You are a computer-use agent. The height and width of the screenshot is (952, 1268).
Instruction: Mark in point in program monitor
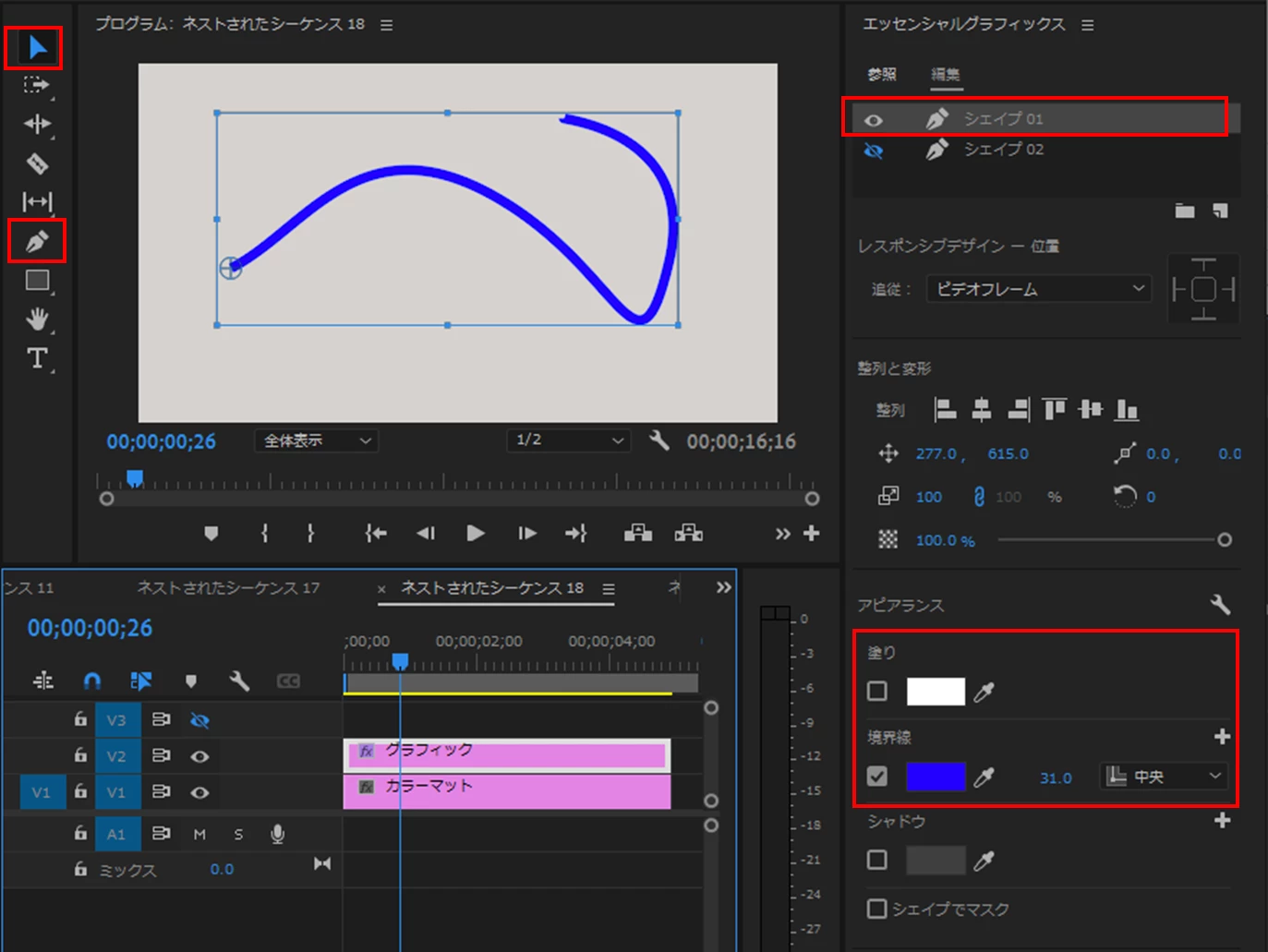coord(264,533)
